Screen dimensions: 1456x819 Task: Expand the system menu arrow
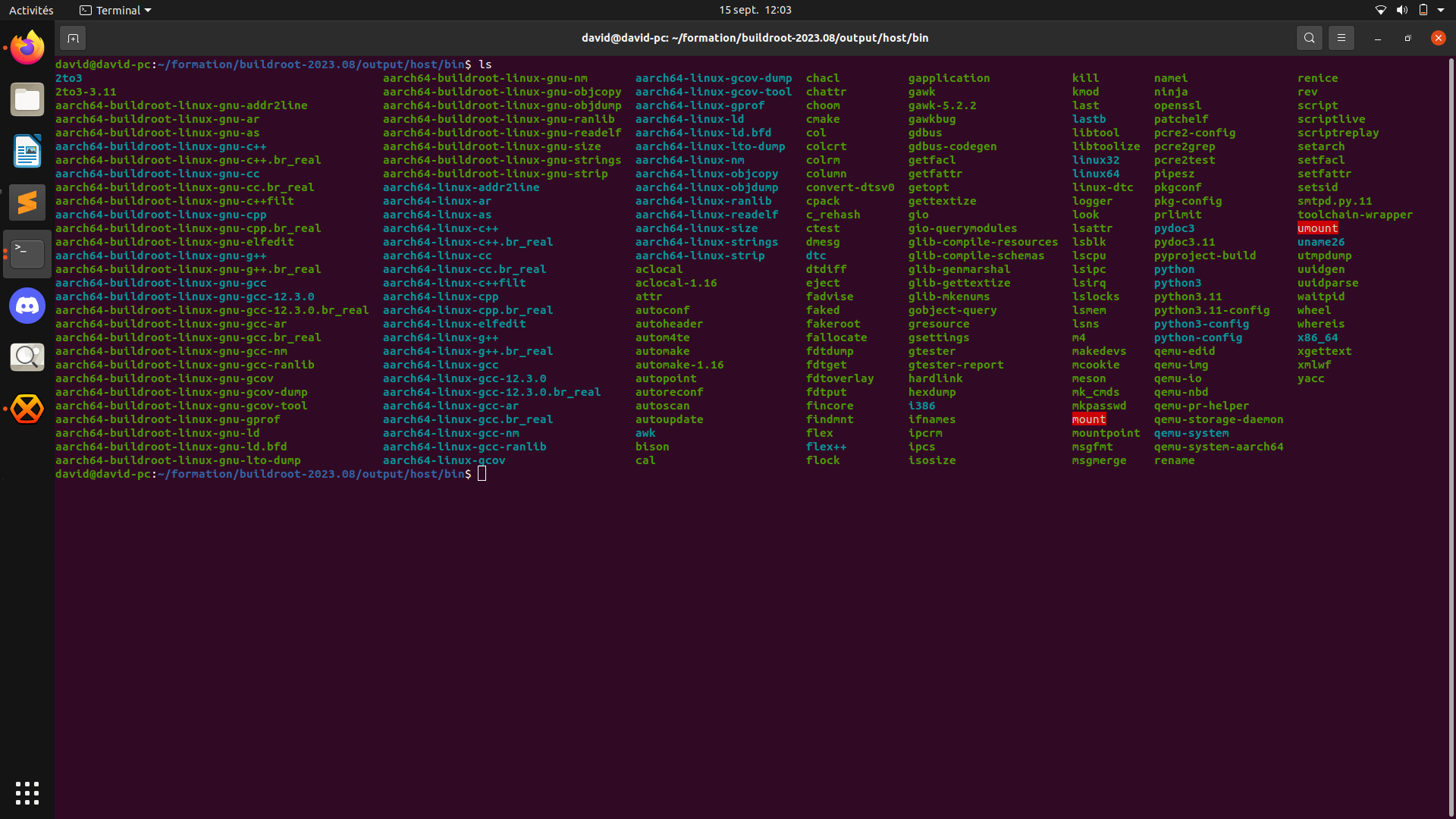coord(1441,10)
